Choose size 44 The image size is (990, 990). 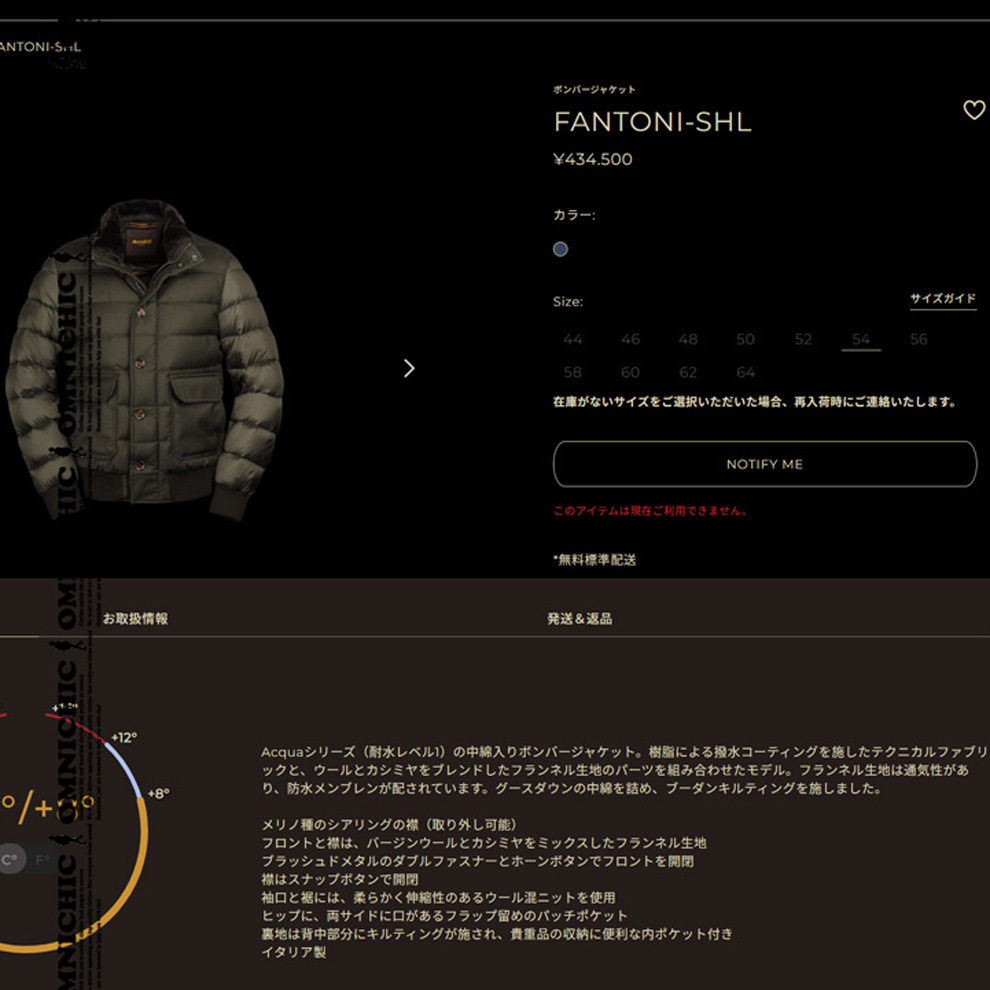click(x=573, y=339)
